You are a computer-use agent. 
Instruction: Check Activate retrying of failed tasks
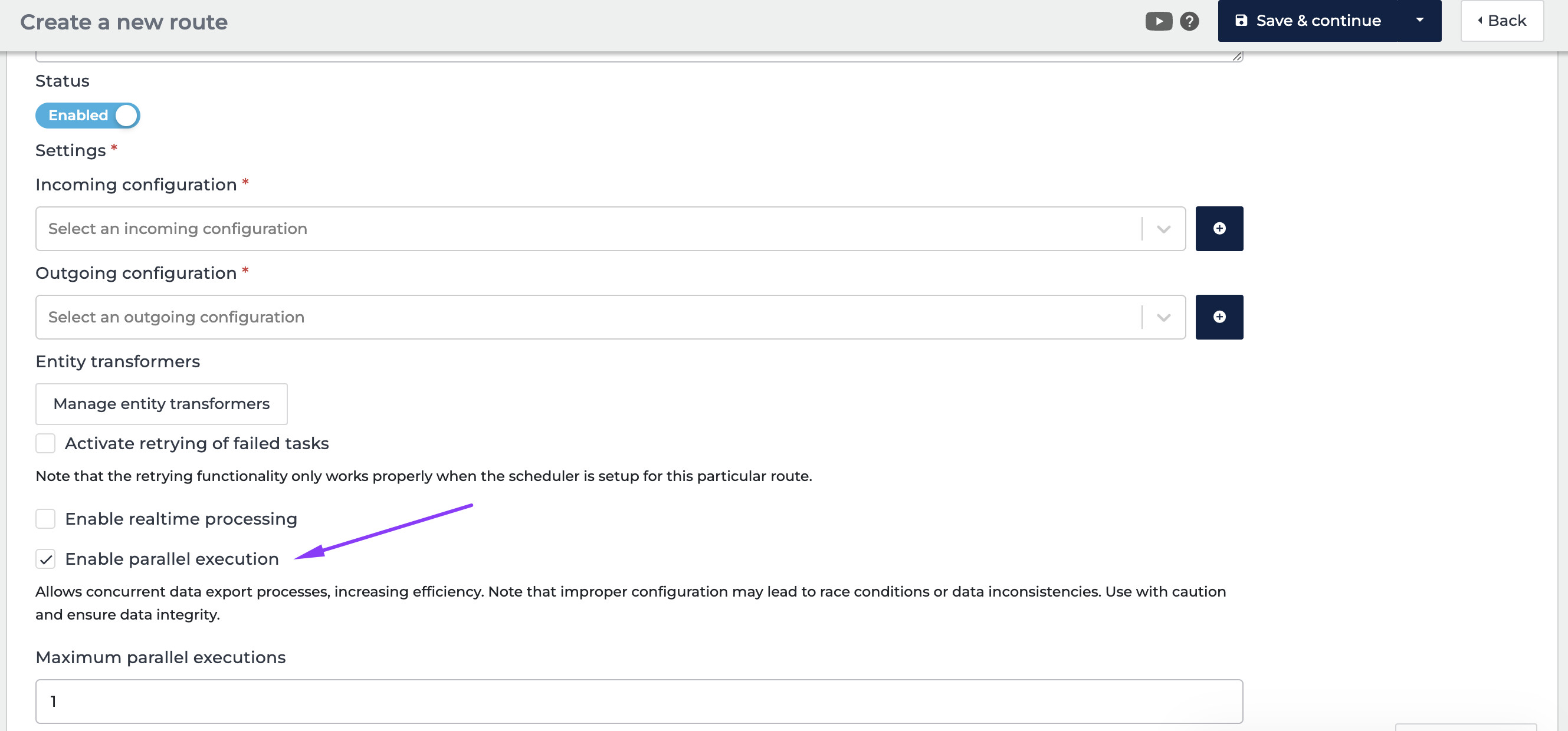[x=45, y=443]
